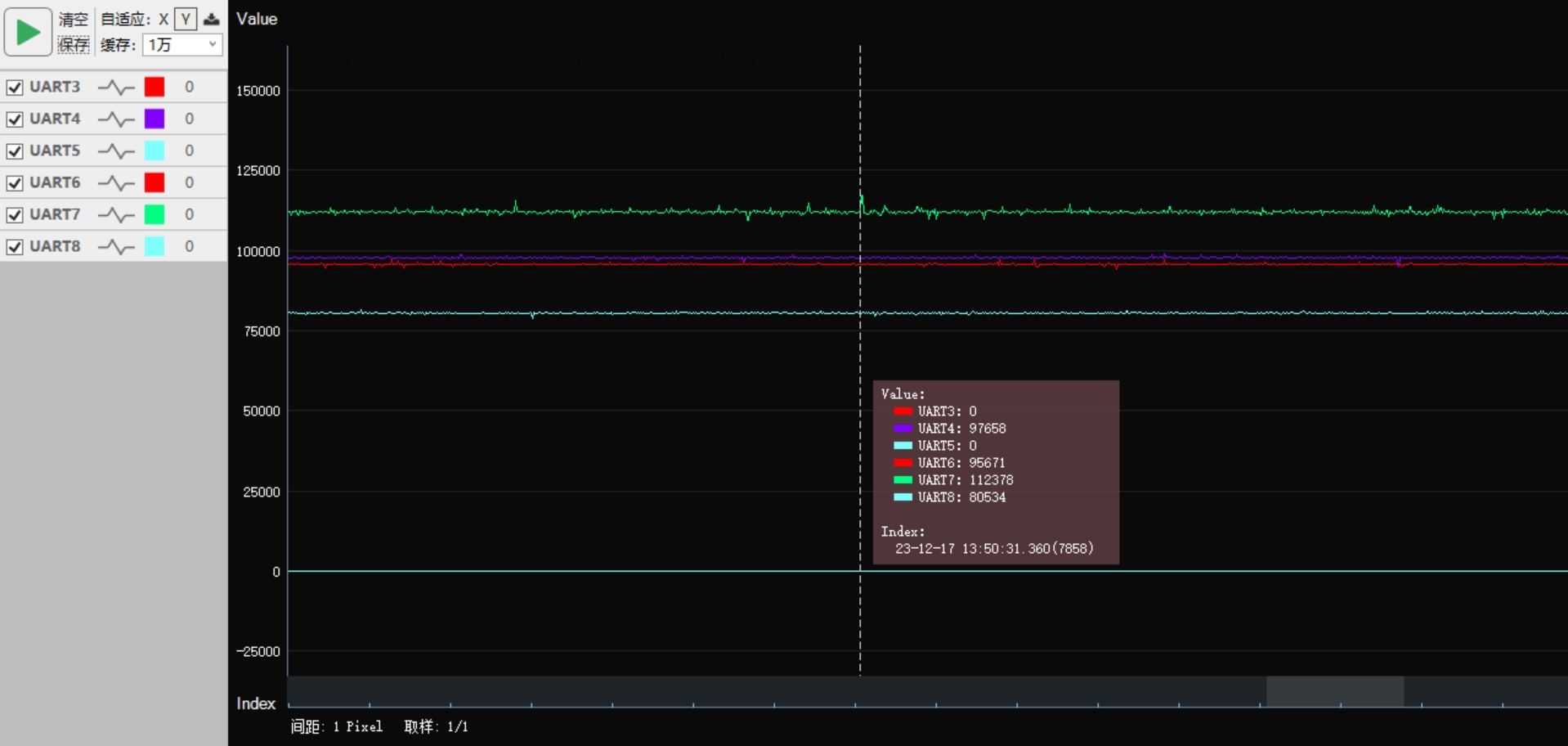
Task: Open the 缓存 buffer size dropdown
Action: pyautogui.click(x=182, y=44)
